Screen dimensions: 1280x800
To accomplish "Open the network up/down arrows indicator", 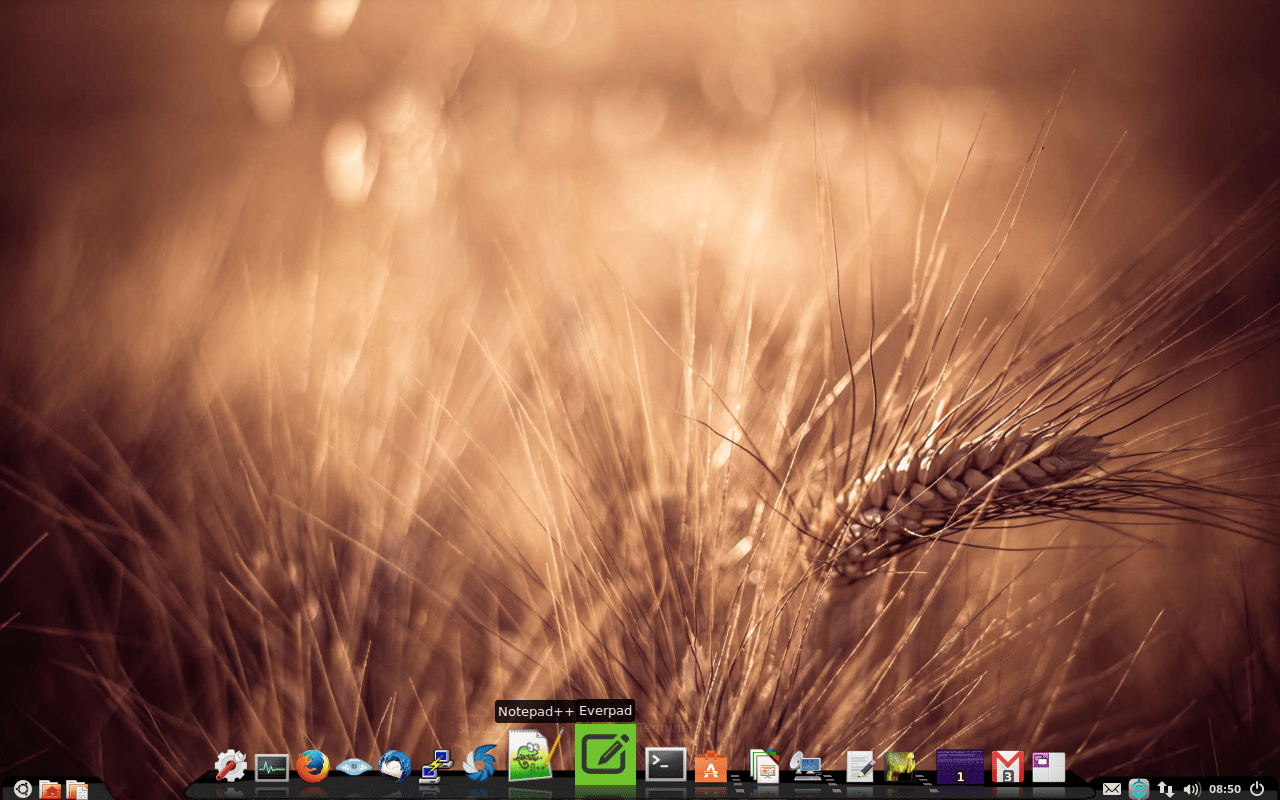I will (1165, 789).
